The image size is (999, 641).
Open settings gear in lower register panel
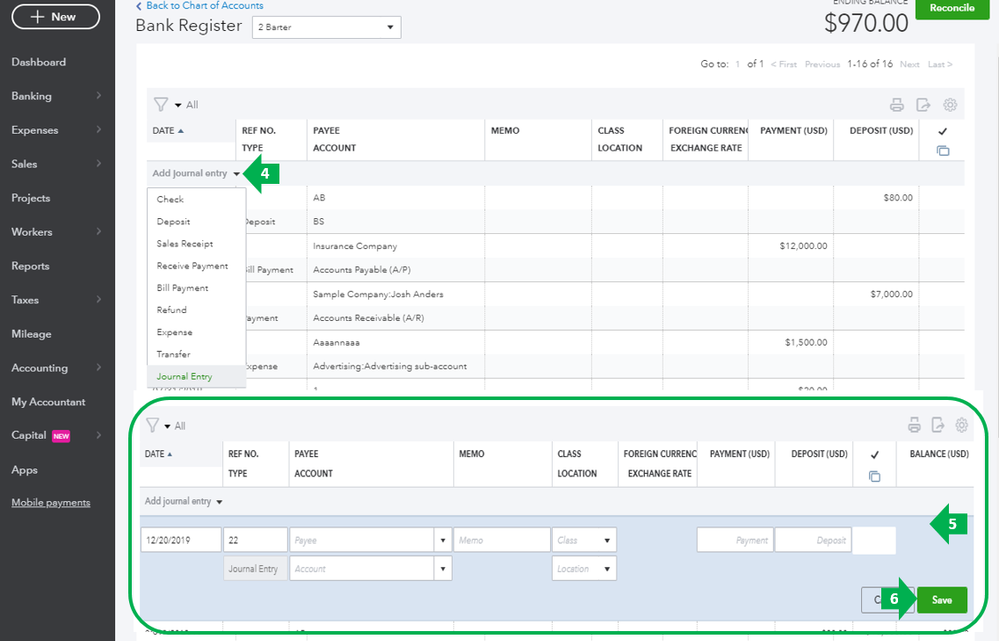click(x=962, y=425)
